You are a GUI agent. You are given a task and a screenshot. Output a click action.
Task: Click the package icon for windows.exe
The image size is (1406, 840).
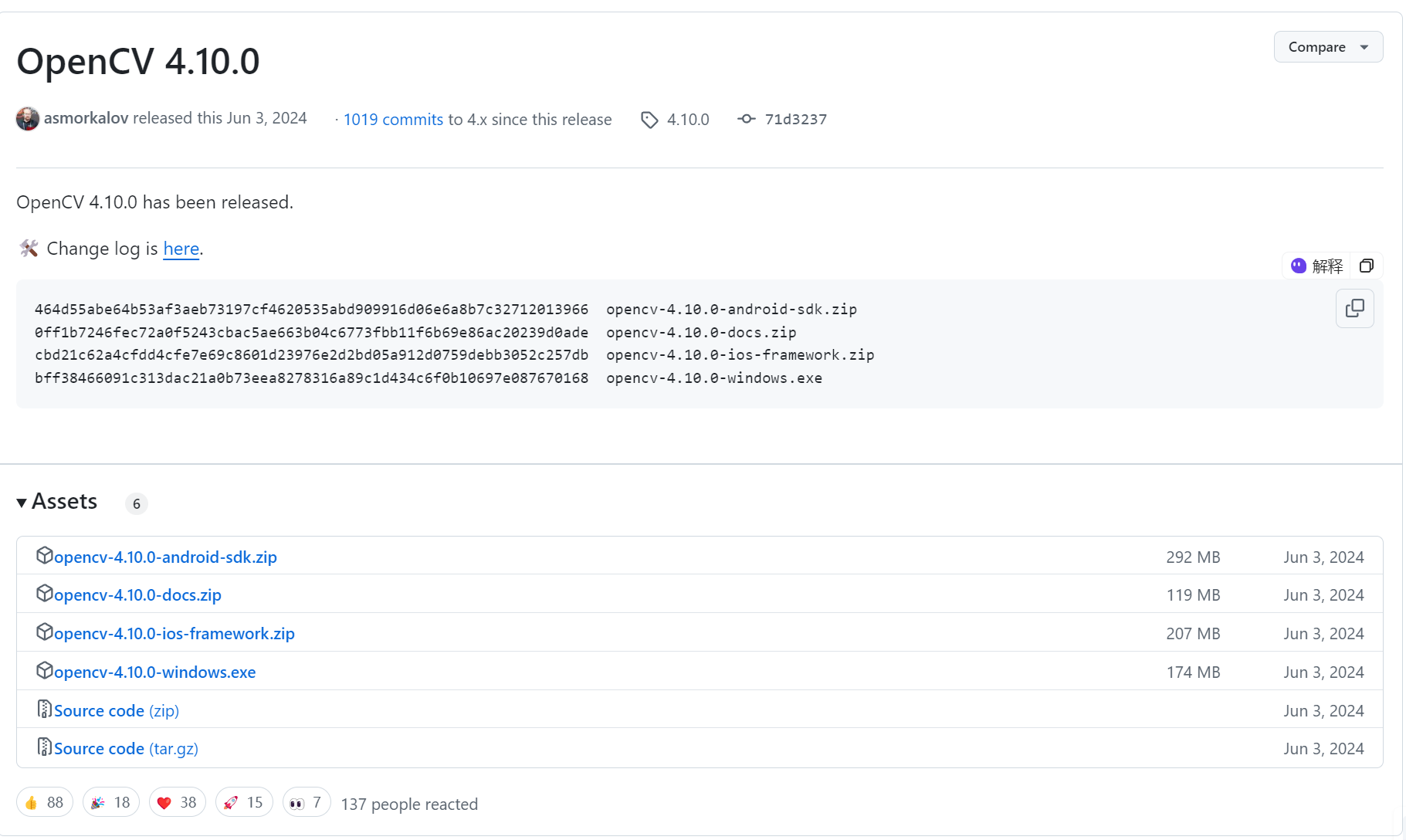coord(45,670)
